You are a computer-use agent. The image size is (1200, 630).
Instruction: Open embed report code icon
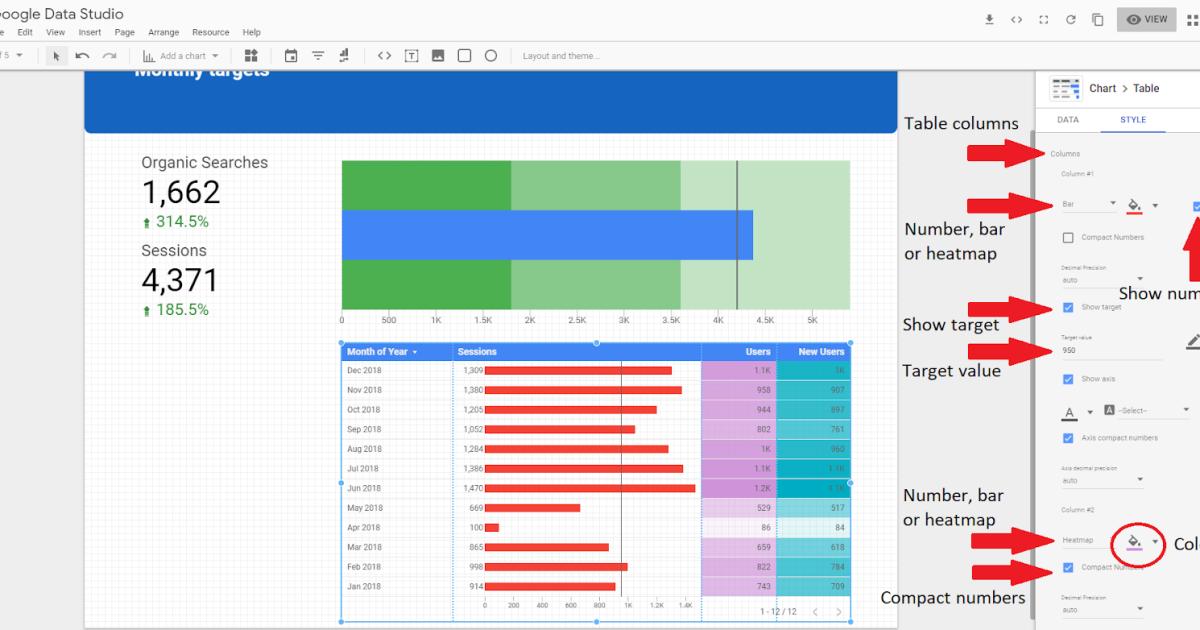(x=1017, y=19)
